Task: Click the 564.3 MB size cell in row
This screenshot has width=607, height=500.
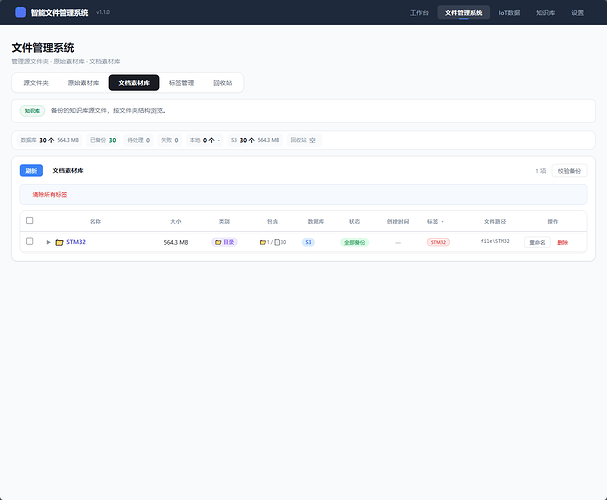Action: (x=176, y=243)
